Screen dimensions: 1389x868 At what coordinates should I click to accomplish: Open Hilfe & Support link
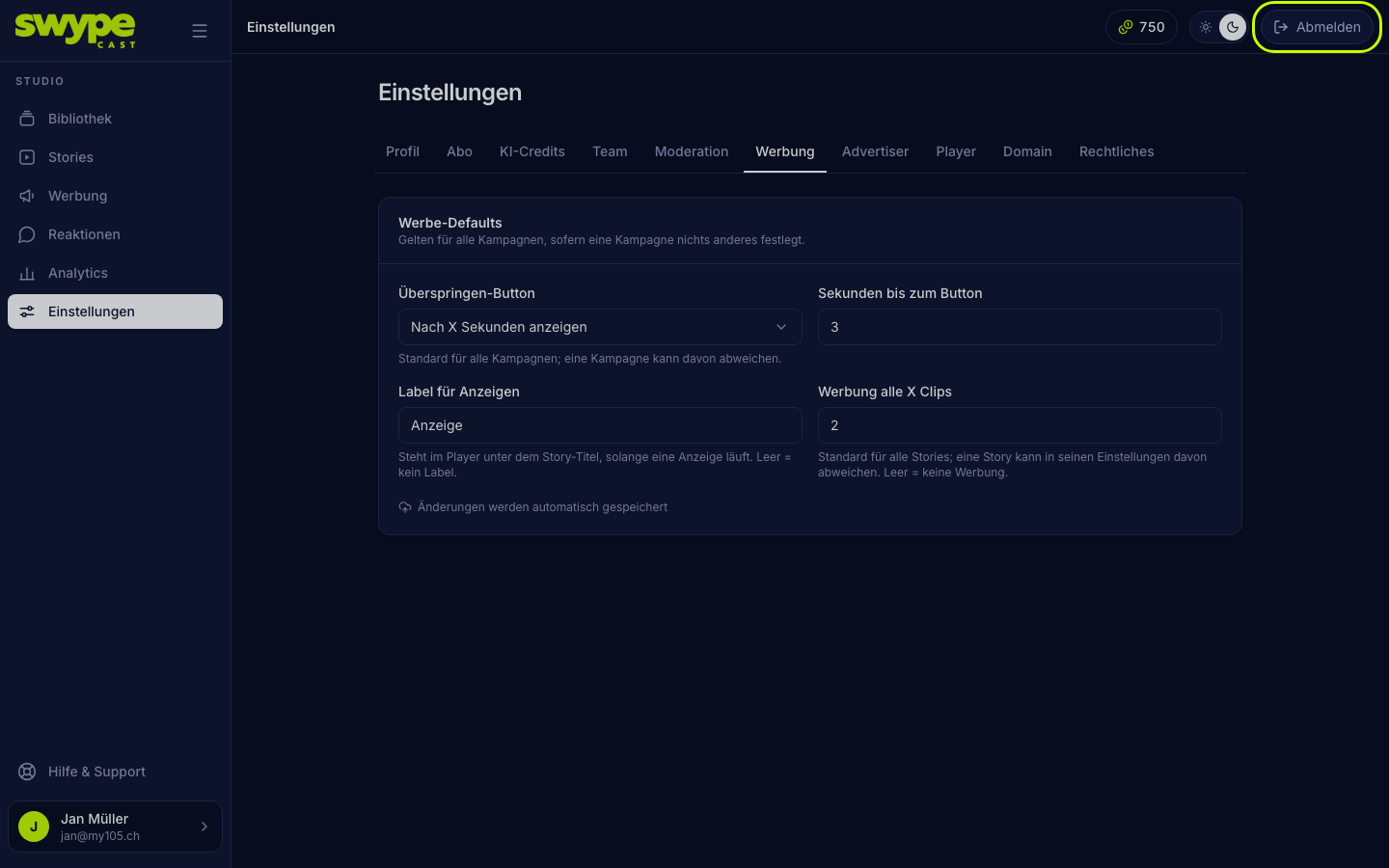[115, 772]
